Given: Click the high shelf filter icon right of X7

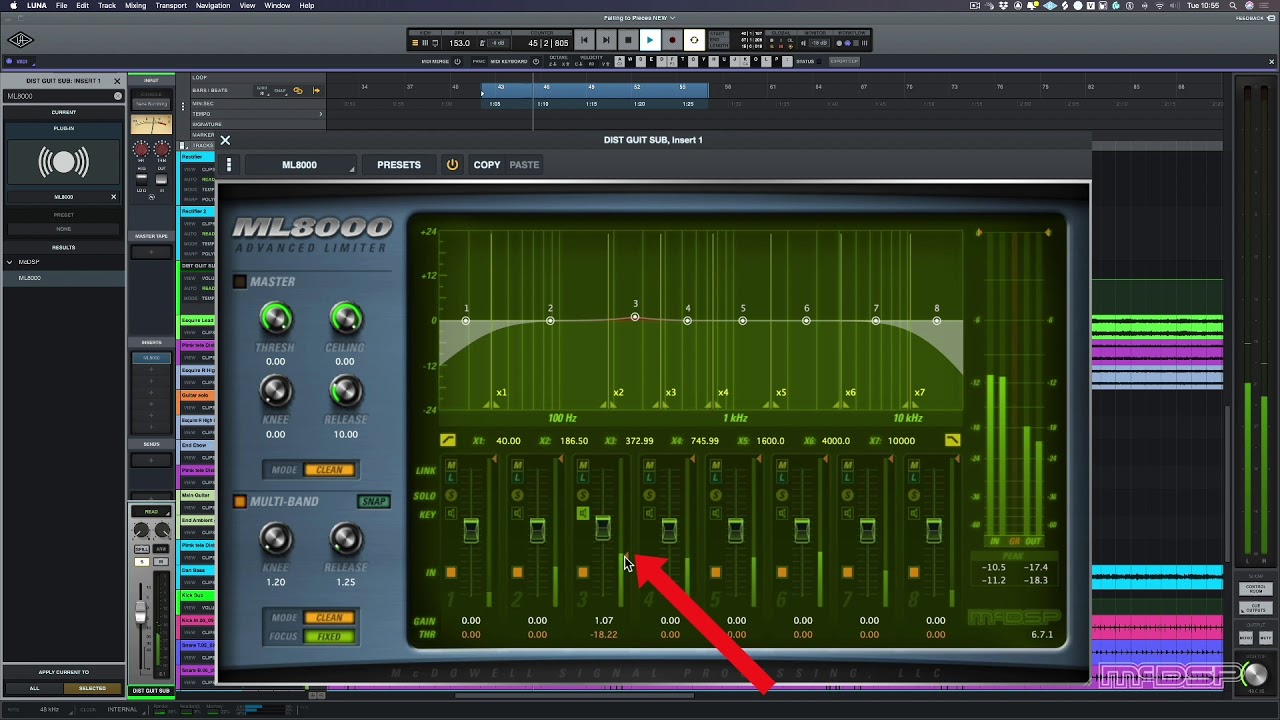Looking at the screenshot, I should (x=952, y=440).
